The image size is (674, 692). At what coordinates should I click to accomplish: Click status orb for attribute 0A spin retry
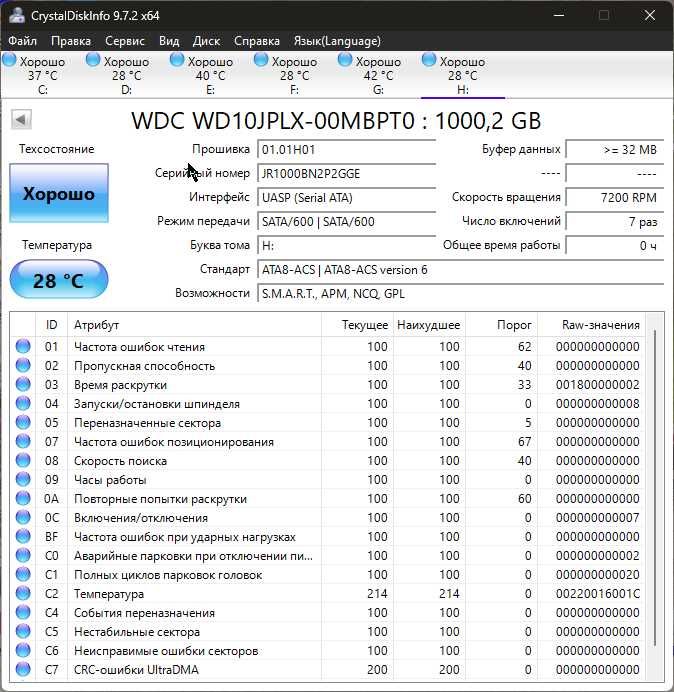point(23,498)
